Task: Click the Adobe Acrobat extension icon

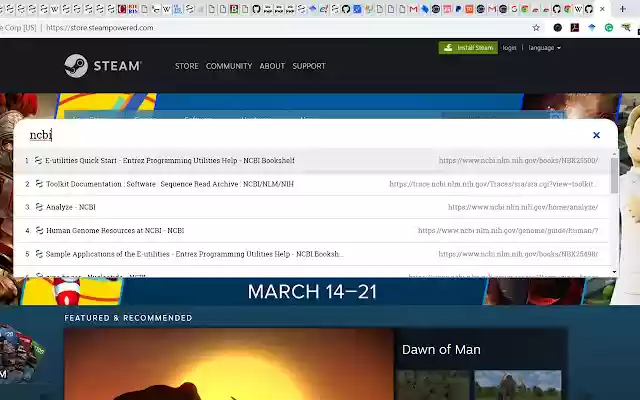Action: 575,28
